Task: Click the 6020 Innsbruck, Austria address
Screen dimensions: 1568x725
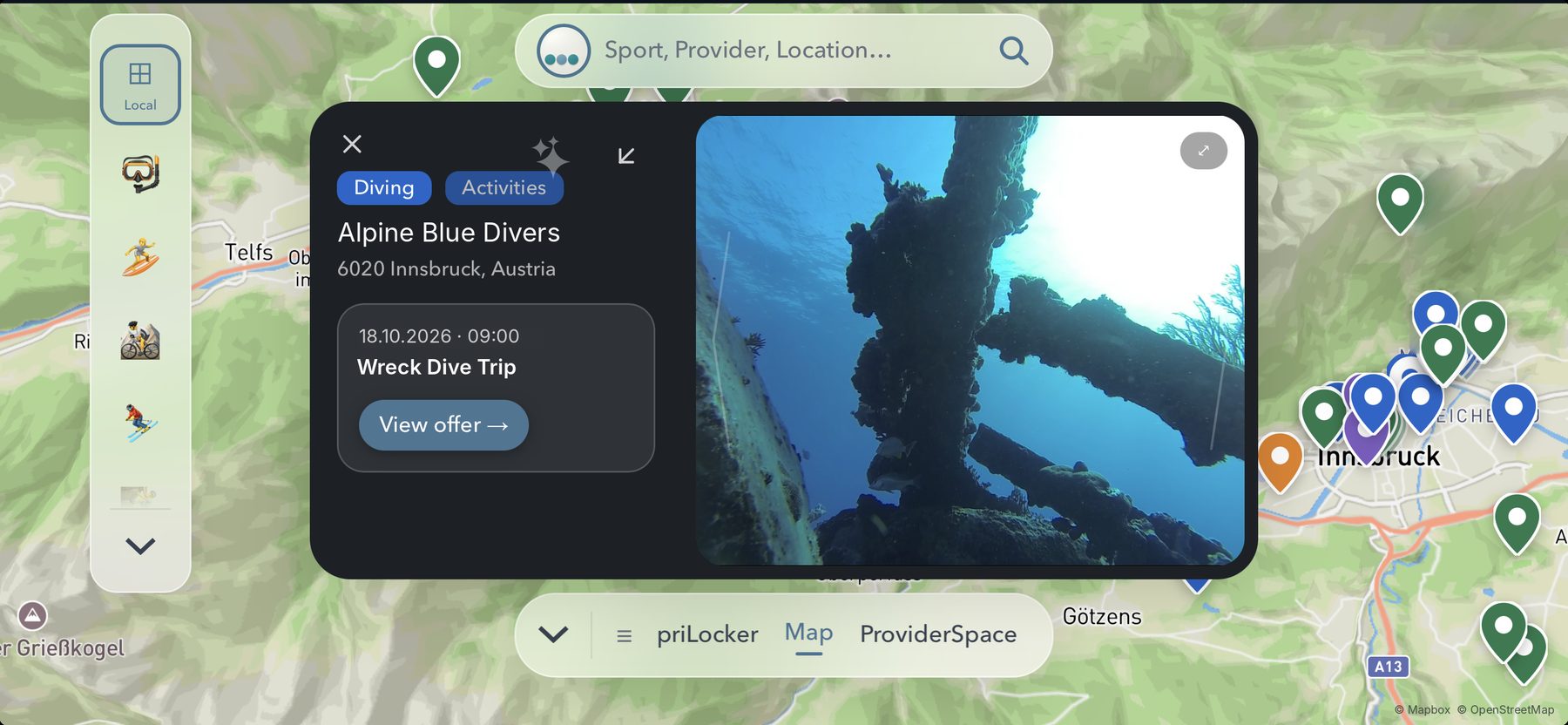Action: tap(446, 269)
